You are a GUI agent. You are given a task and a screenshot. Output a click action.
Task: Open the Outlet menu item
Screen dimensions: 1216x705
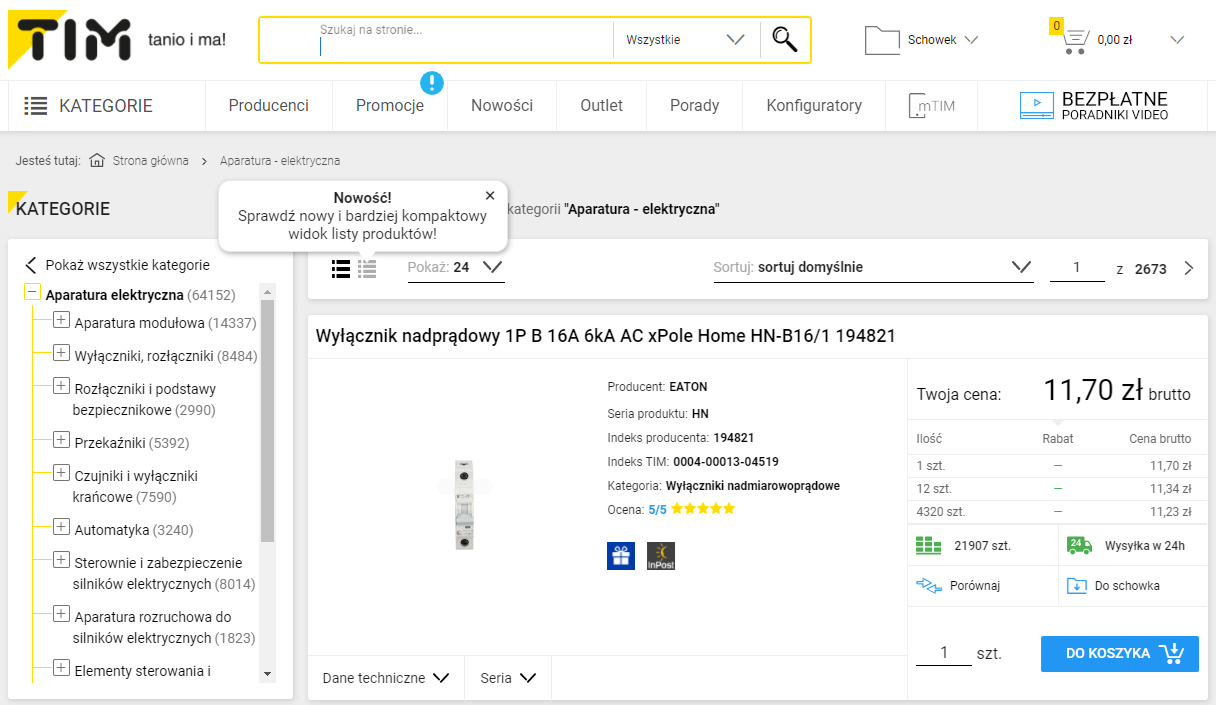[x=601, y=105]
